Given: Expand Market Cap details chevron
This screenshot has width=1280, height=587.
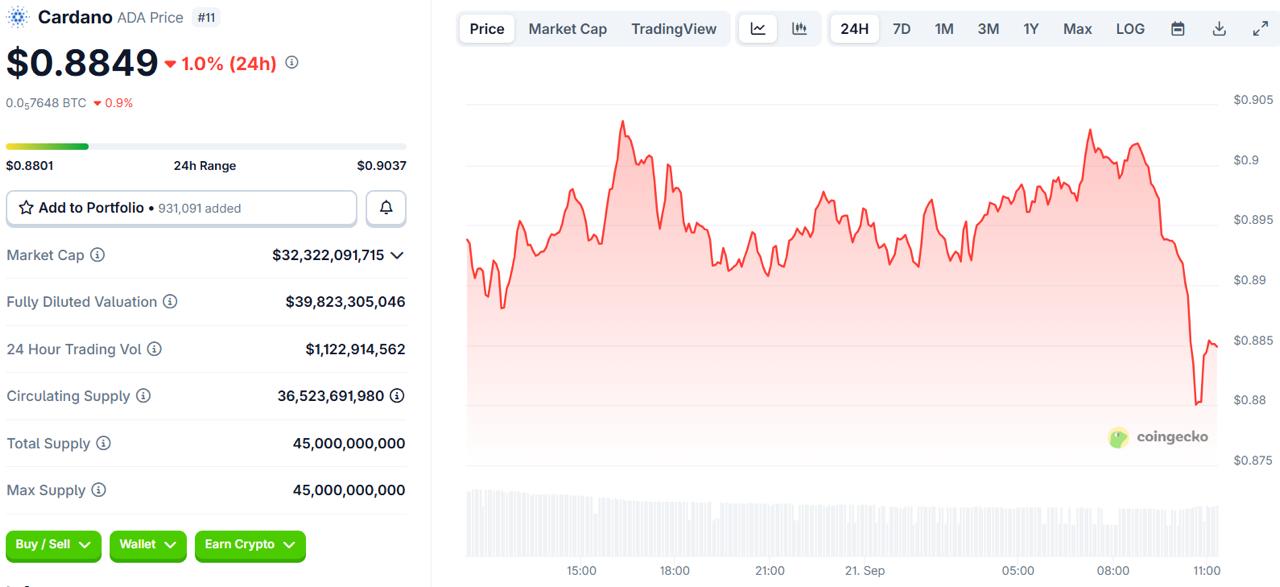Looking at the screenshot, I should pyautogui.click(x=397, y=255).
